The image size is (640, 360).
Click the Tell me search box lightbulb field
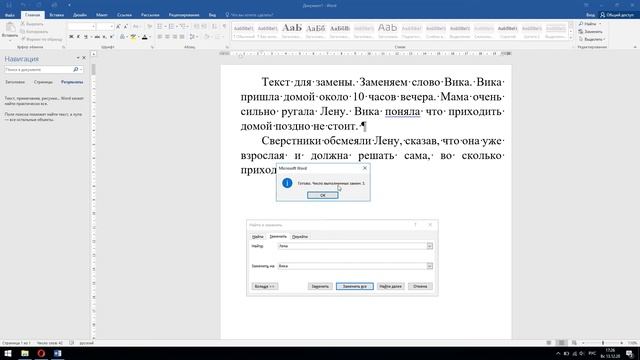pos(249,15)
